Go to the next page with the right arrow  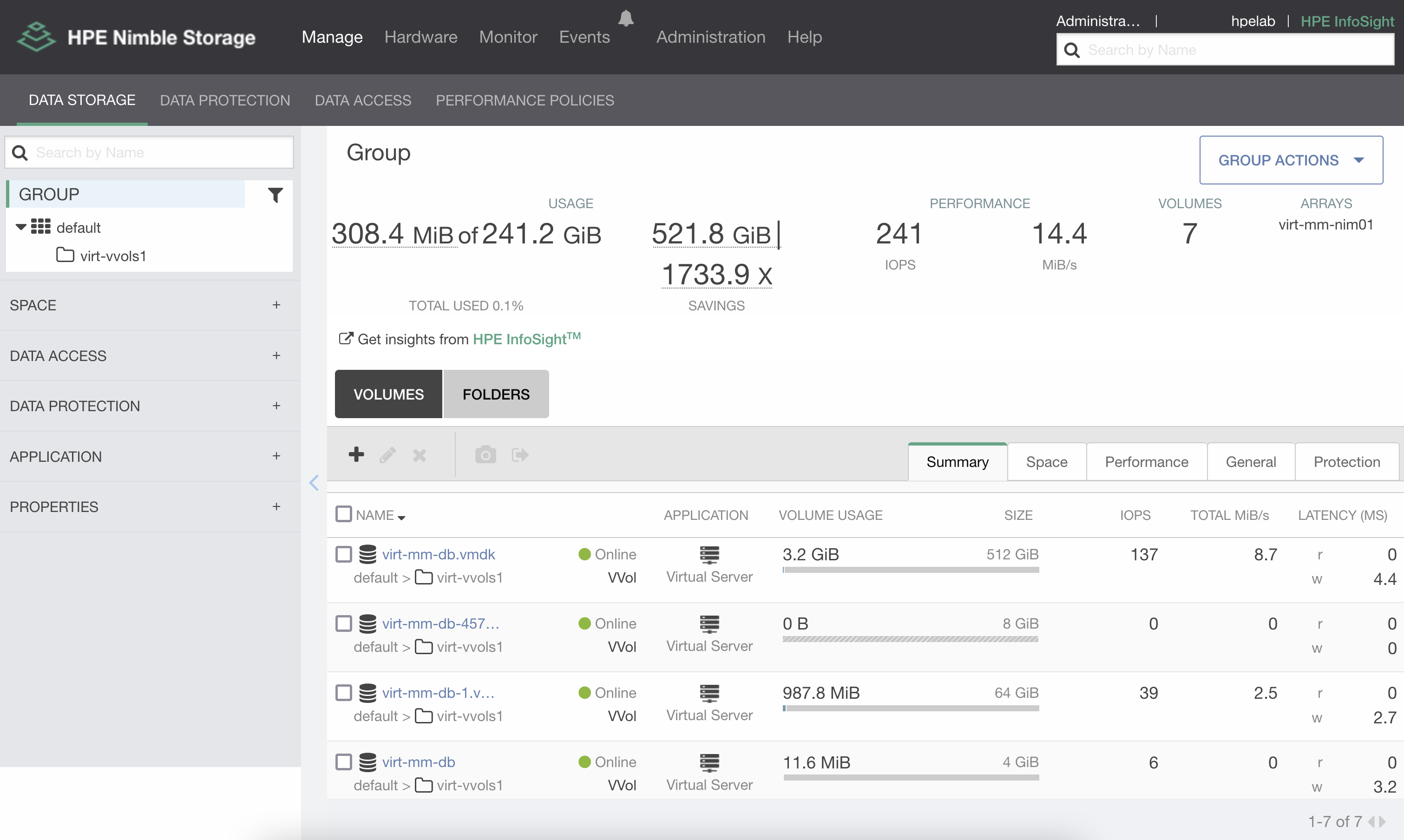tap(1383, 821)
